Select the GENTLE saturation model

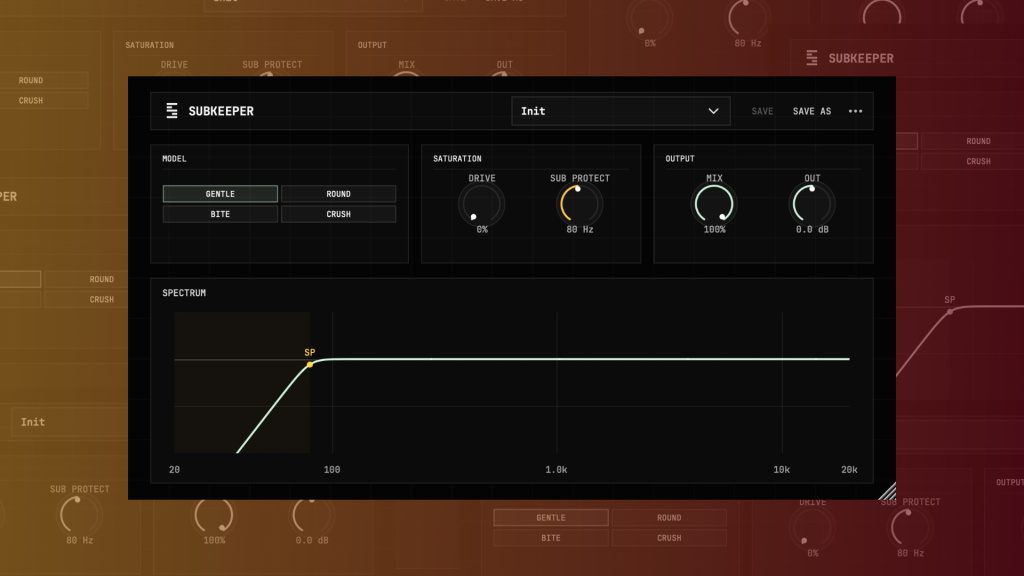click(x=220, y=194)
